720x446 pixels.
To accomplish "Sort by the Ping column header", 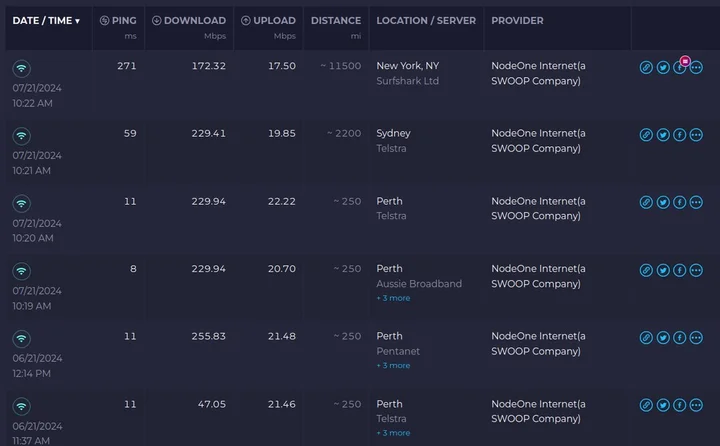I will (119, 21).
